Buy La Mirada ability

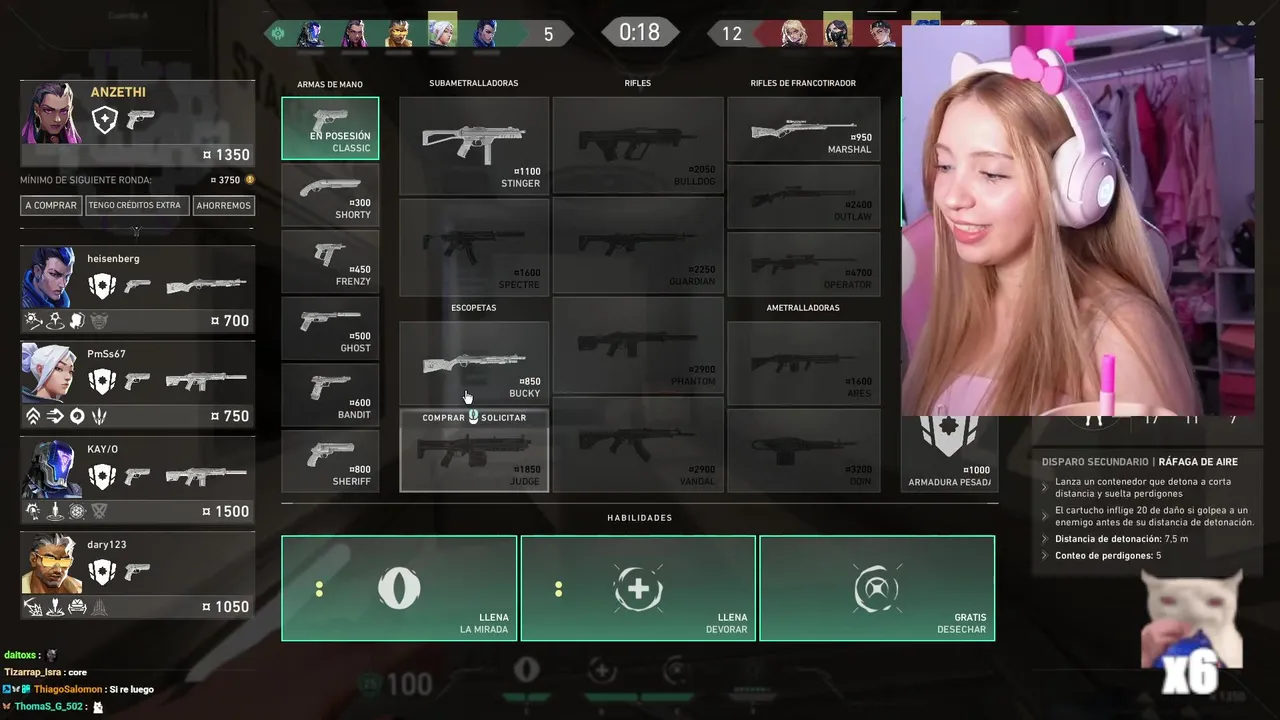(399, 588)
